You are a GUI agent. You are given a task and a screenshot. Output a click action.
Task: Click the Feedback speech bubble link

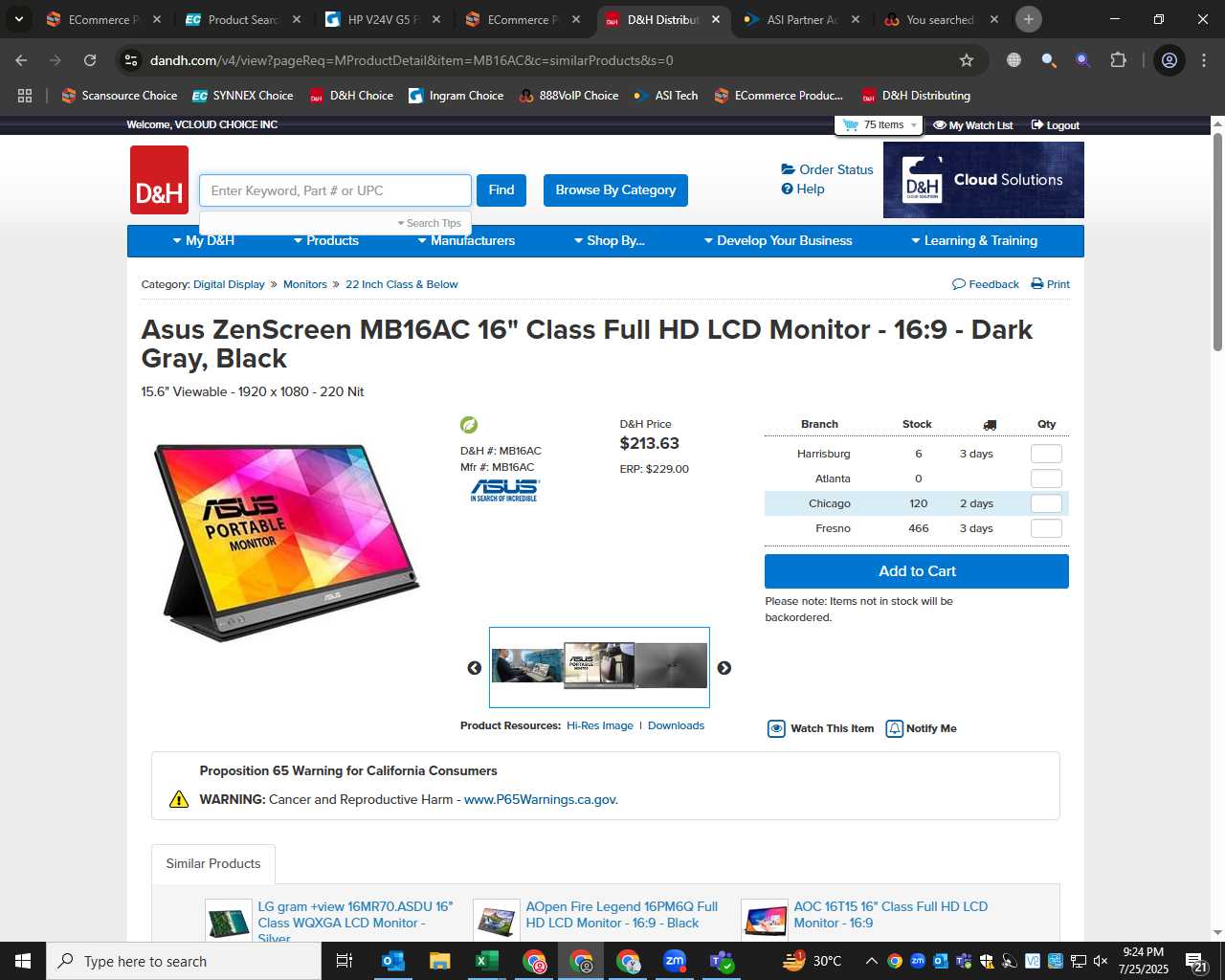(986, 284)
